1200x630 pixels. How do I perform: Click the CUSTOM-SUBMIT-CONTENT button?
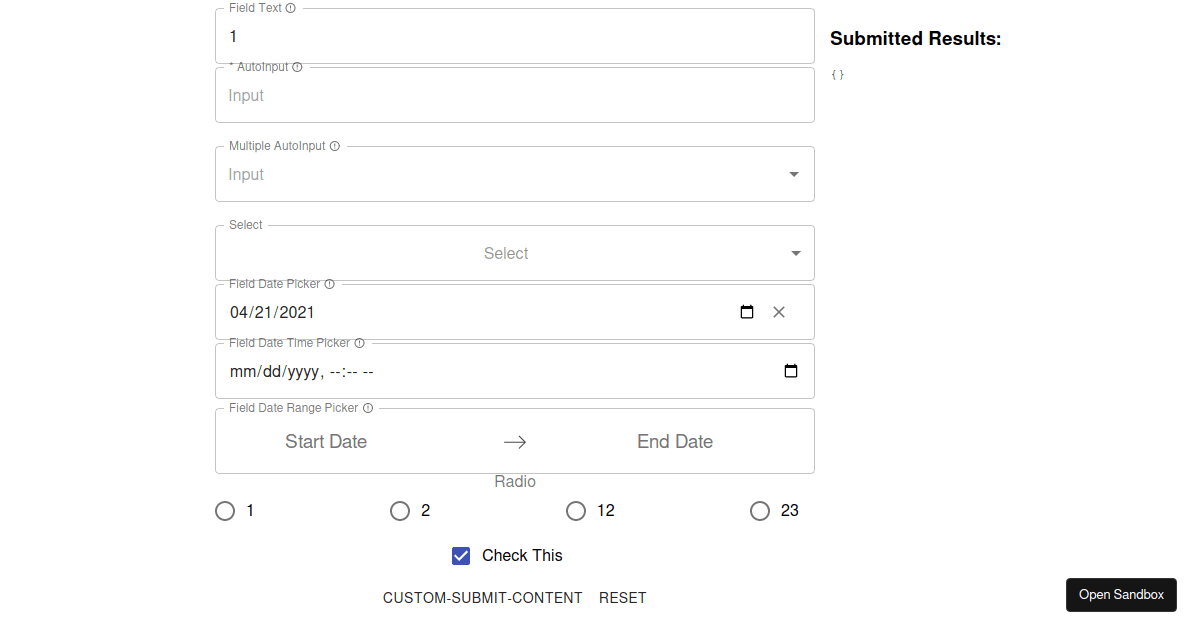click(483, 597)
